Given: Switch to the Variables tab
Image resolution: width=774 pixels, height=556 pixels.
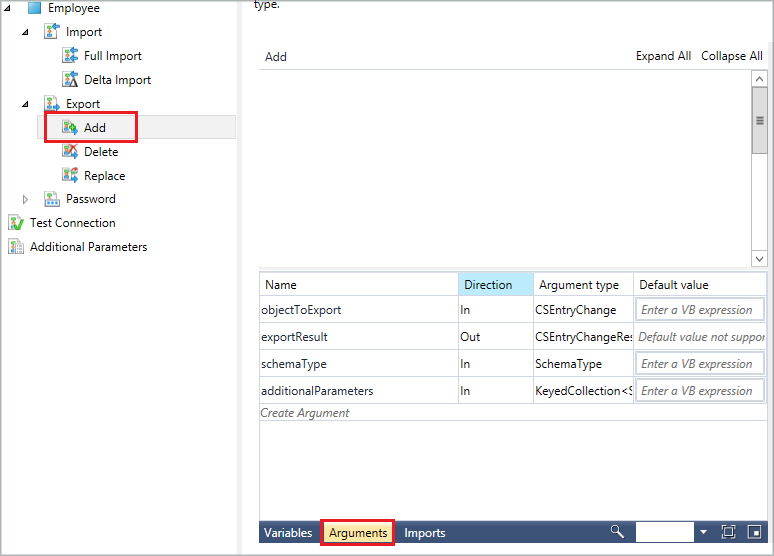Looking at the screenshot, I should [288, 533].
